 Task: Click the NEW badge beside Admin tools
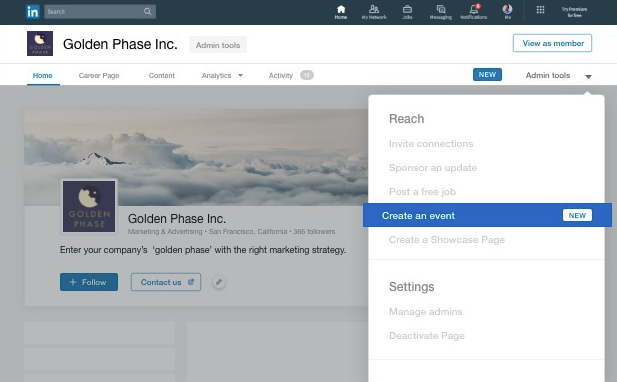tap(487, 75)
